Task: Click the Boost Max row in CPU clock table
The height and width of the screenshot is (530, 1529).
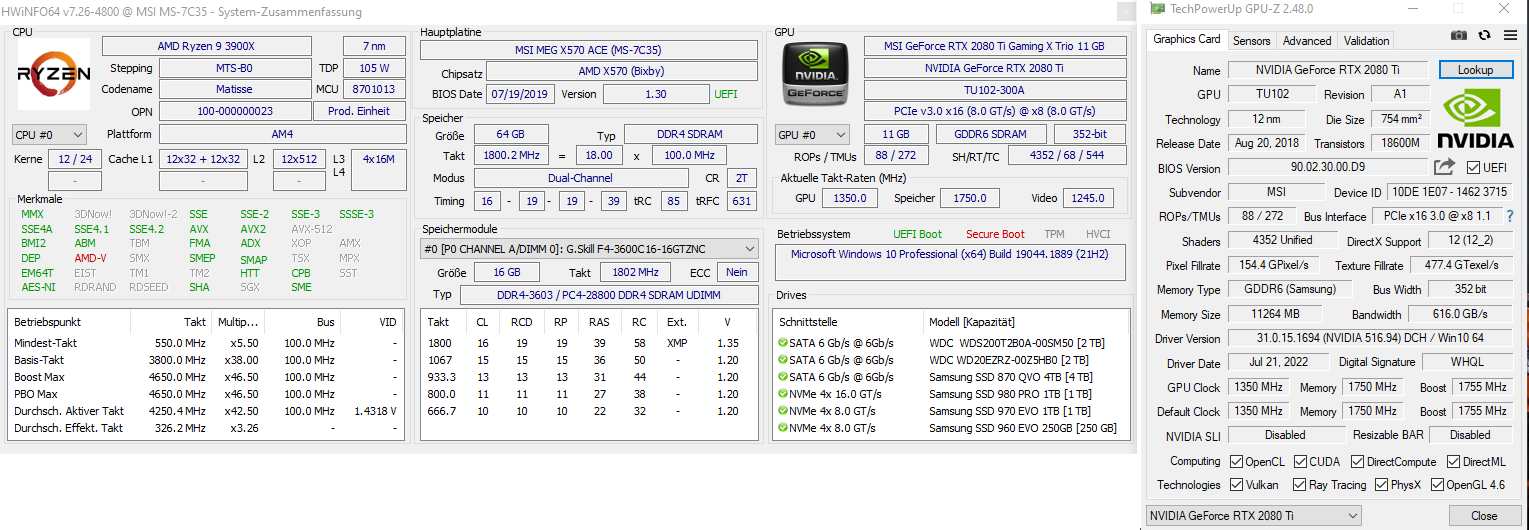Action: point(206,377)
